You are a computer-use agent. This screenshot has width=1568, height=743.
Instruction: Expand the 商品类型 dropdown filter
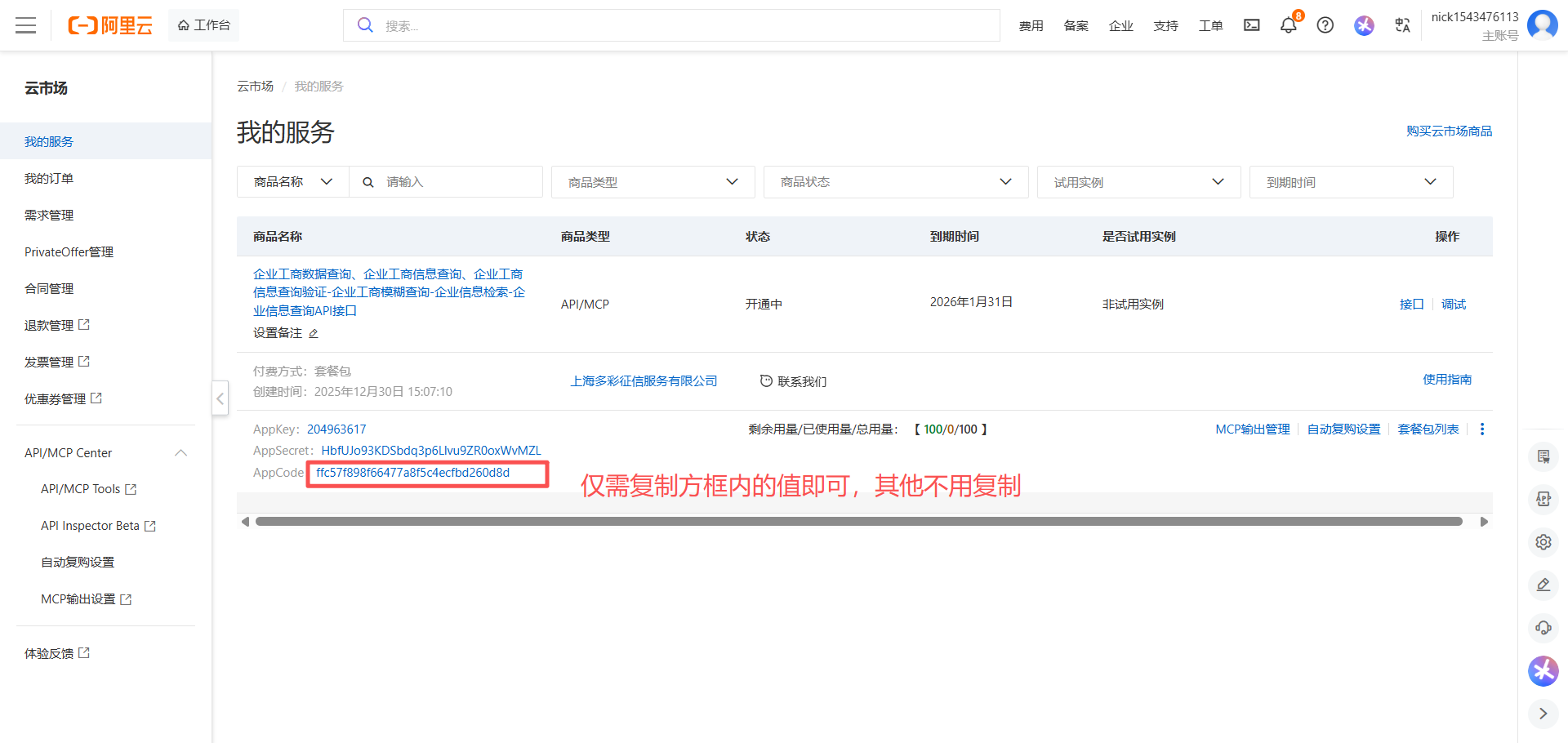point(653,182)
